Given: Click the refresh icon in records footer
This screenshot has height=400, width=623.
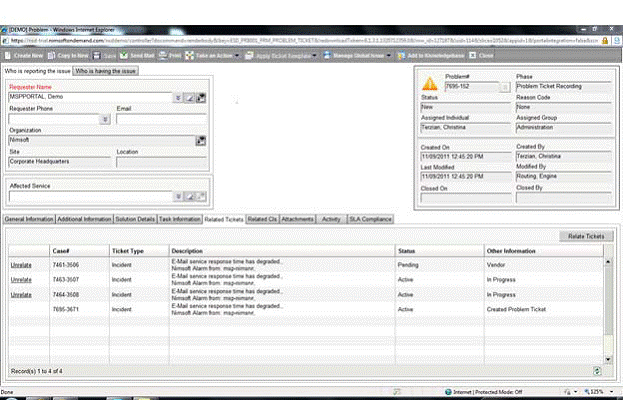Looking at the screenshot, I should pyautogui.click(x=596, y=371).
